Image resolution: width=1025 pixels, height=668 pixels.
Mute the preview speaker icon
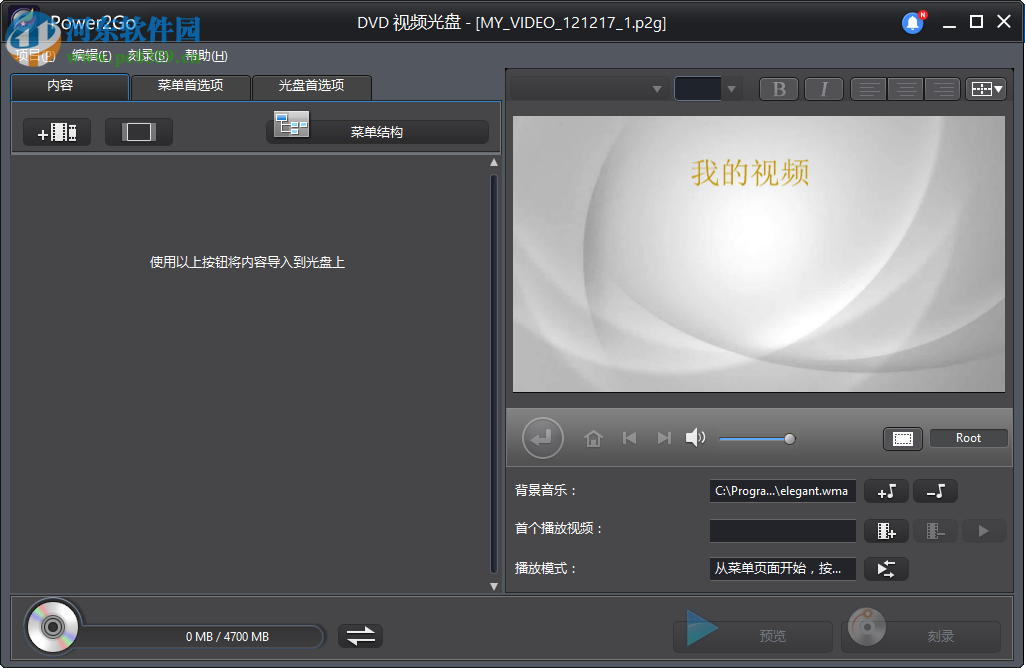pyautogui.click(x=696, y=437)
